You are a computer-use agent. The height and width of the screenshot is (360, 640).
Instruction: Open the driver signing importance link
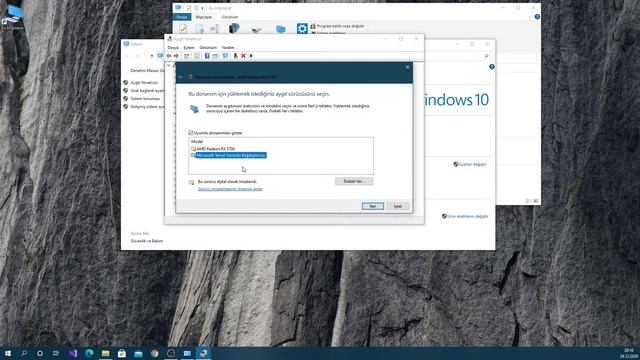pos(230,189)
